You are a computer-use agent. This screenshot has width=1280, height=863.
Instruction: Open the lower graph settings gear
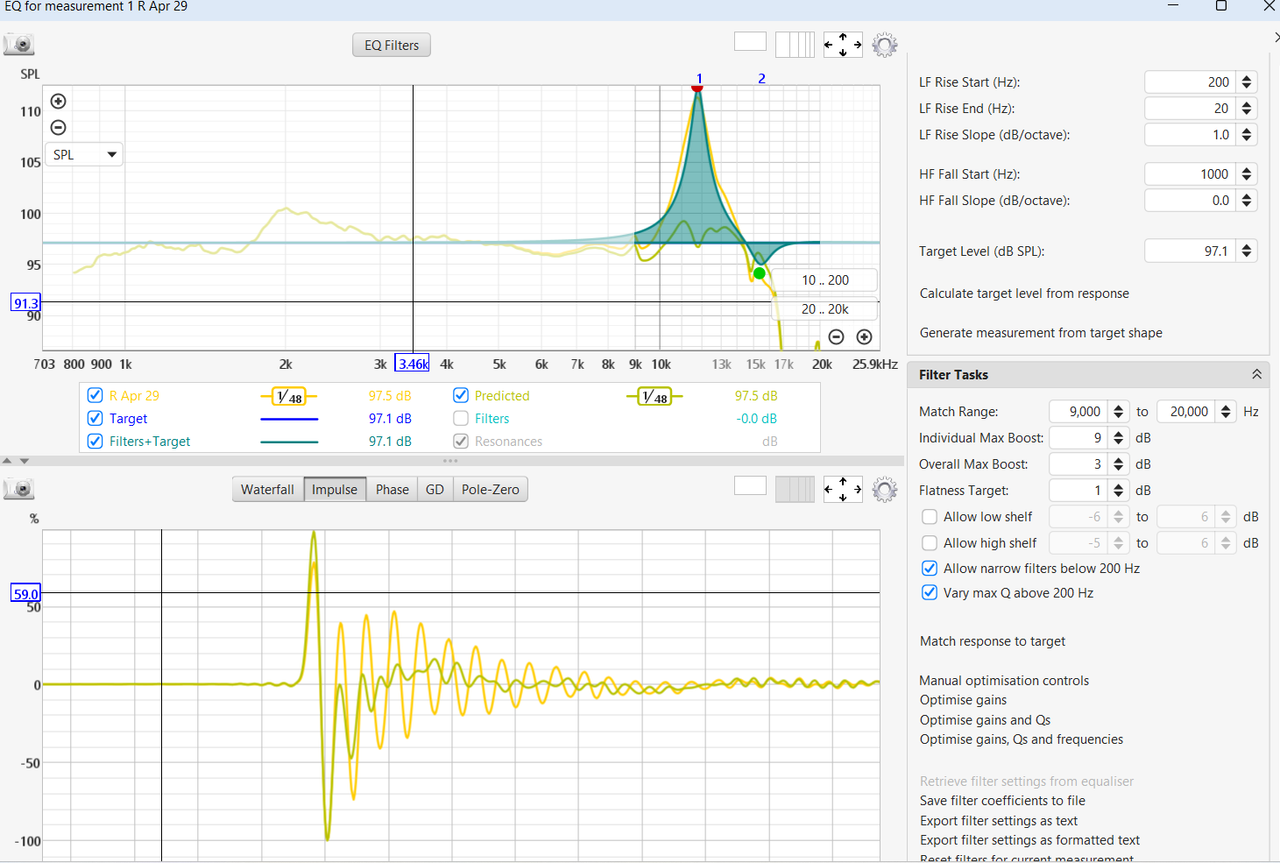885,489
